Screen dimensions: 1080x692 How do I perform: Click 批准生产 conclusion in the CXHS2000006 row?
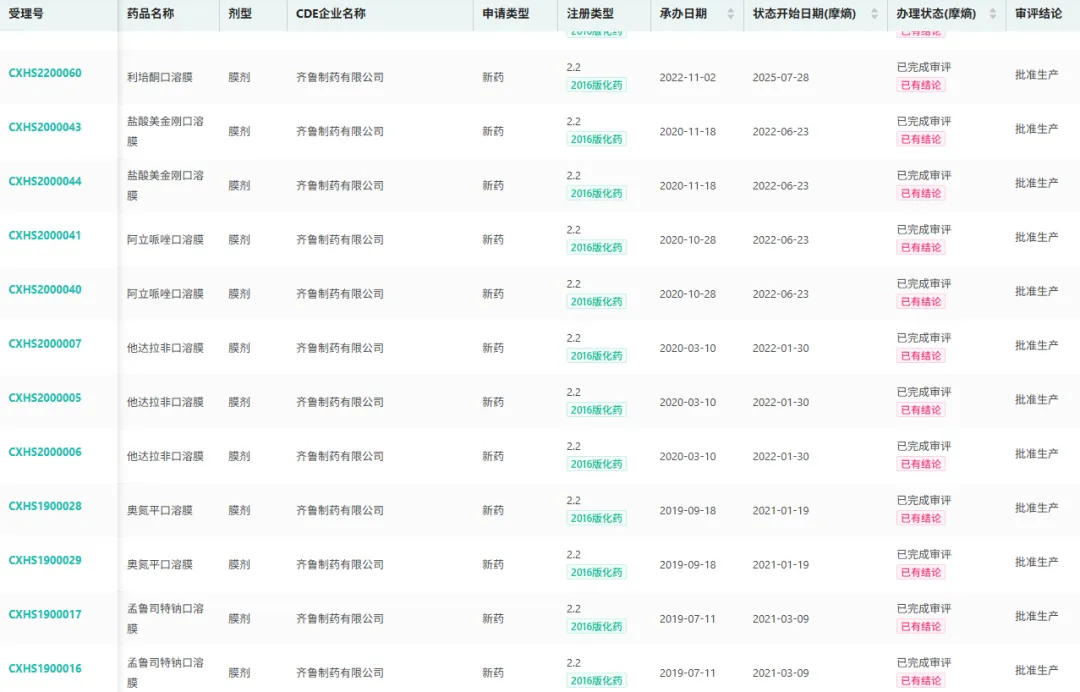1036,453
